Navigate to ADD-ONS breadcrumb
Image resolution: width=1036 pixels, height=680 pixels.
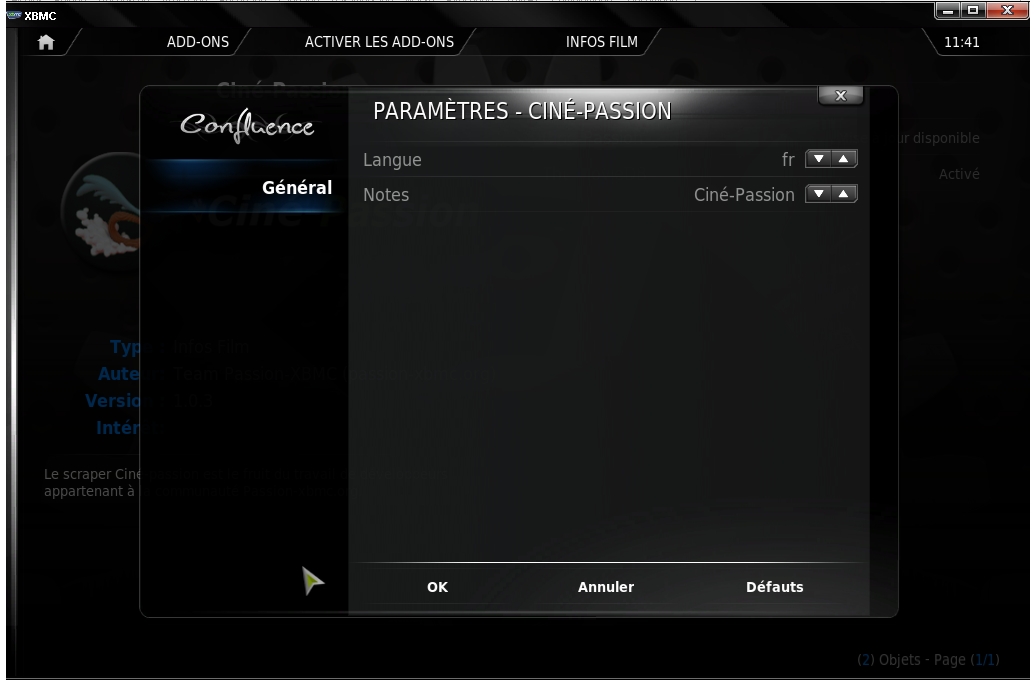coord(198,42)
